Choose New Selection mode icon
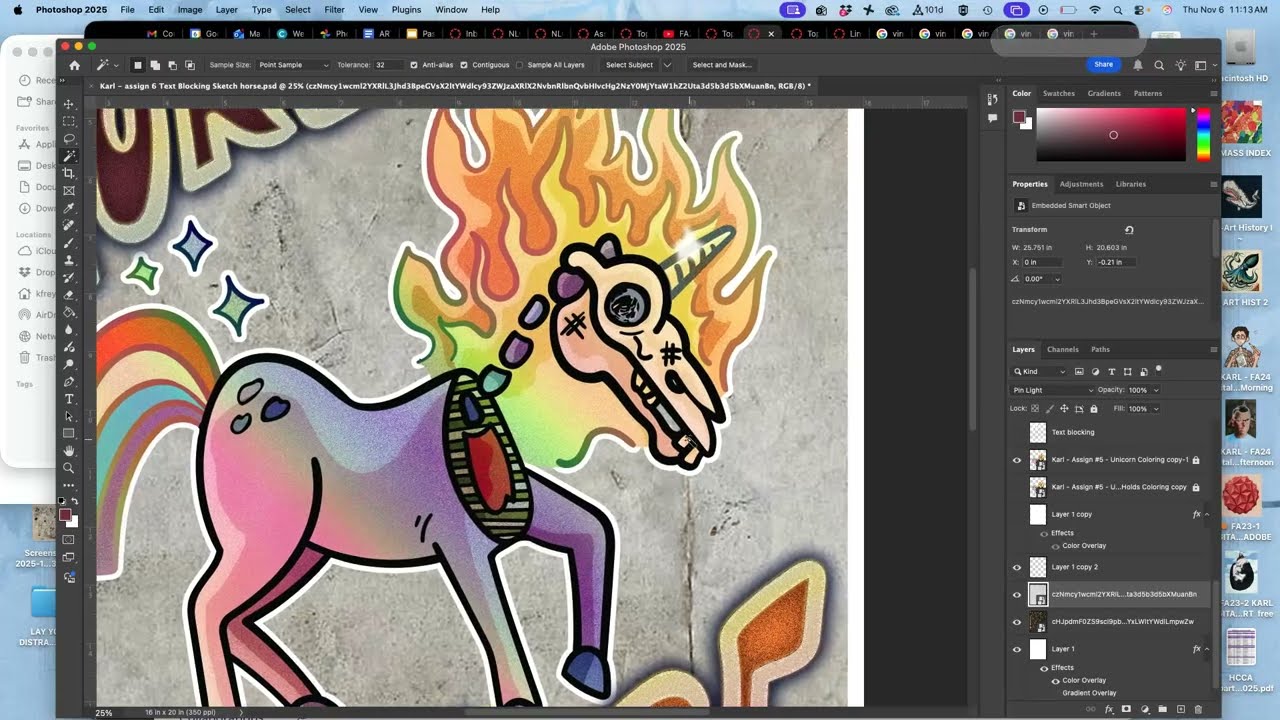Viewport: 1280px width, 720px height. click(x=138, y=65)
